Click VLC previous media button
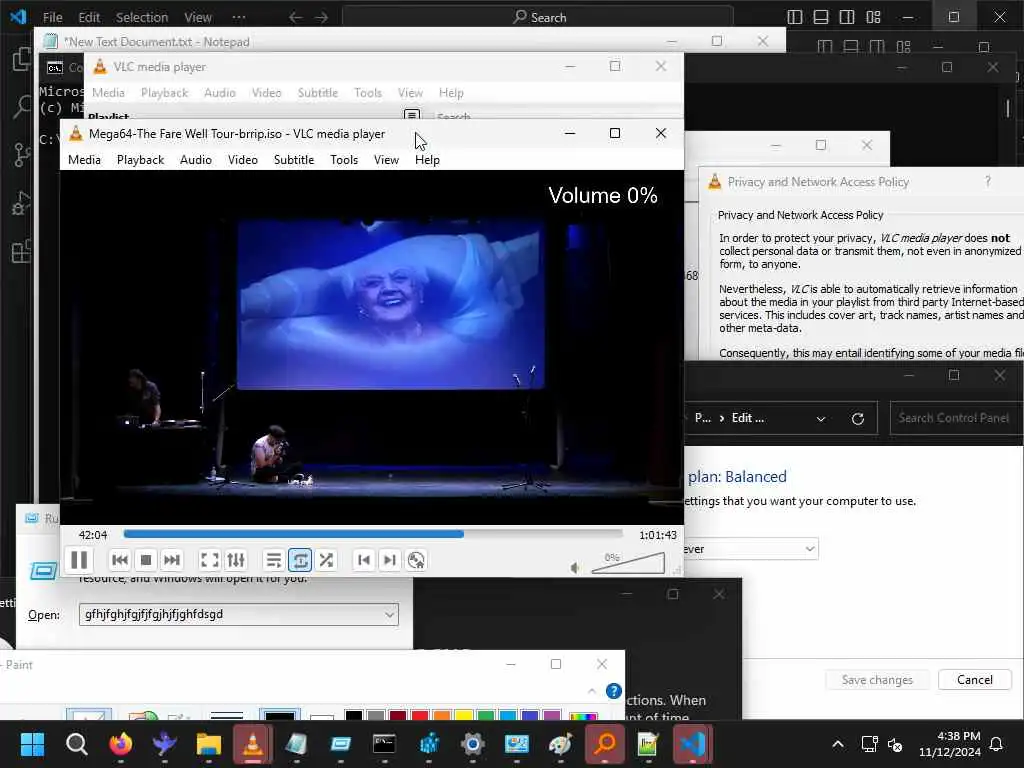1024x768 pixels. pyautogui.click(x=120, y=560)
